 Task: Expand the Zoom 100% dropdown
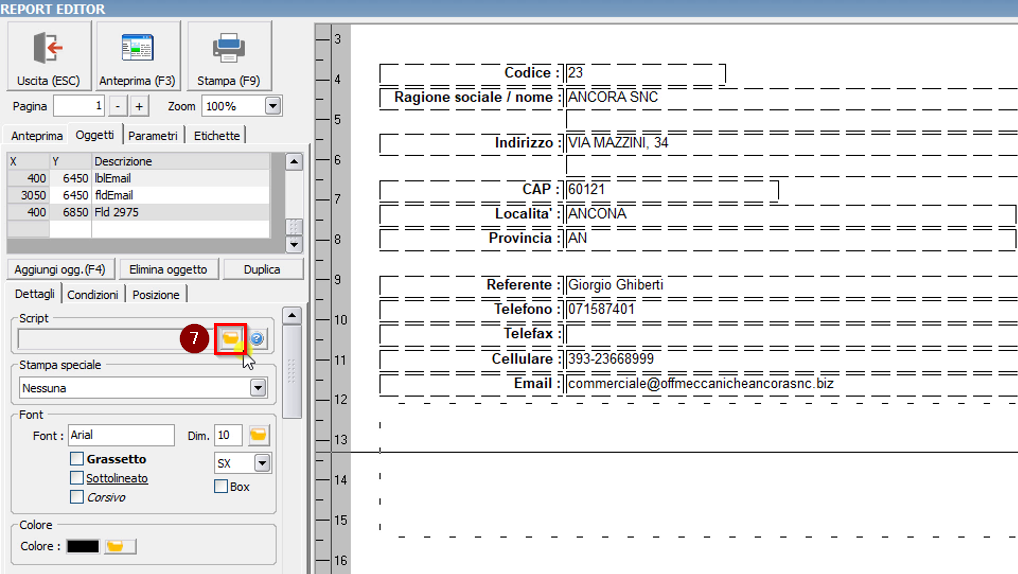[x=272, y=106]
